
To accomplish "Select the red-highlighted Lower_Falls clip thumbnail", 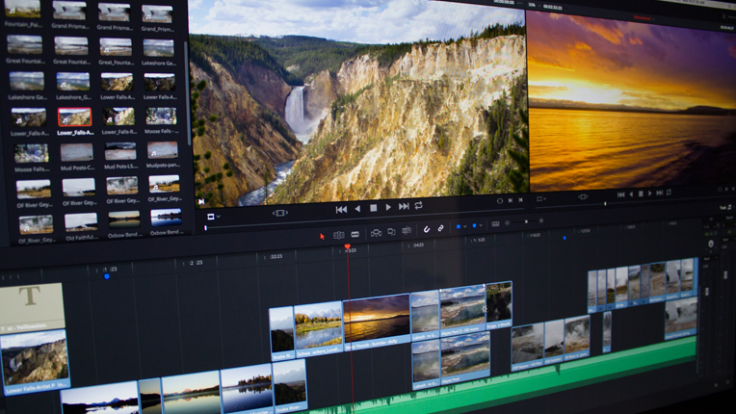I will [x=74, y=118].
